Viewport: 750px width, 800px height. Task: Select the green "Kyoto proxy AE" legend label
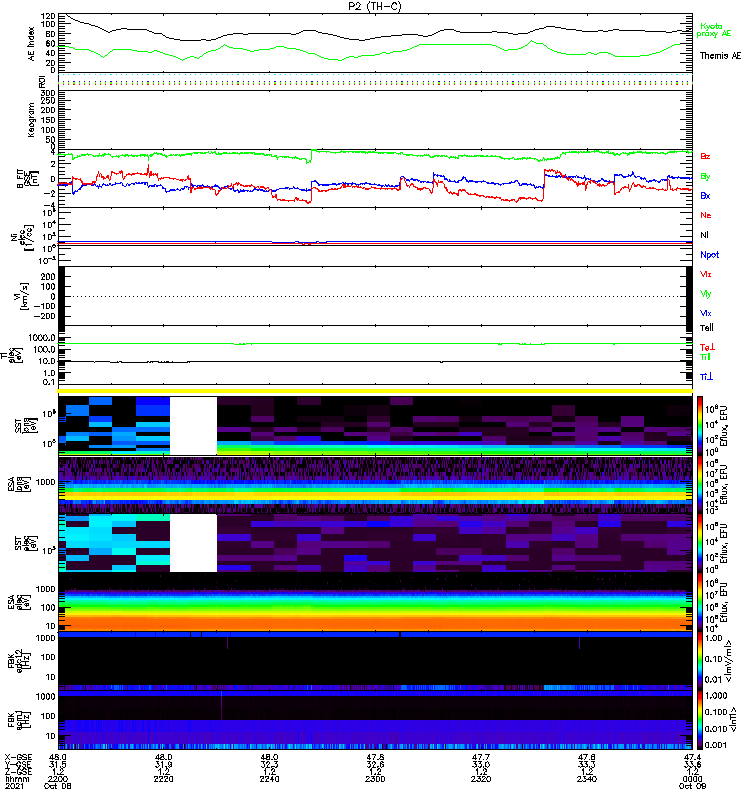pyautogui.click(x=714, y=30)
